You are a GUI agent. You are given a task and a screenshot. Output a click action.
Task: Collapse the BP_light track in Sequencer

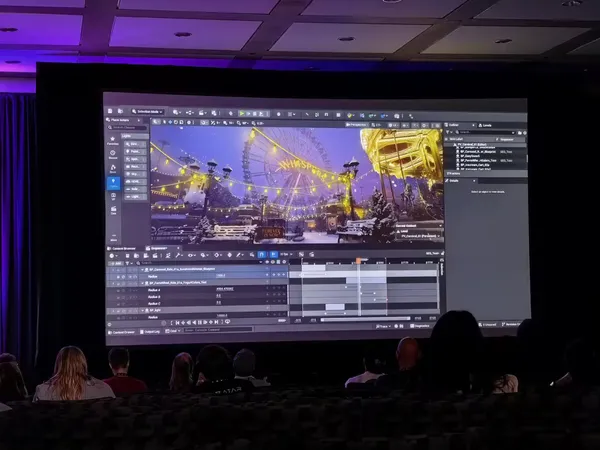[x=143, y=310]
